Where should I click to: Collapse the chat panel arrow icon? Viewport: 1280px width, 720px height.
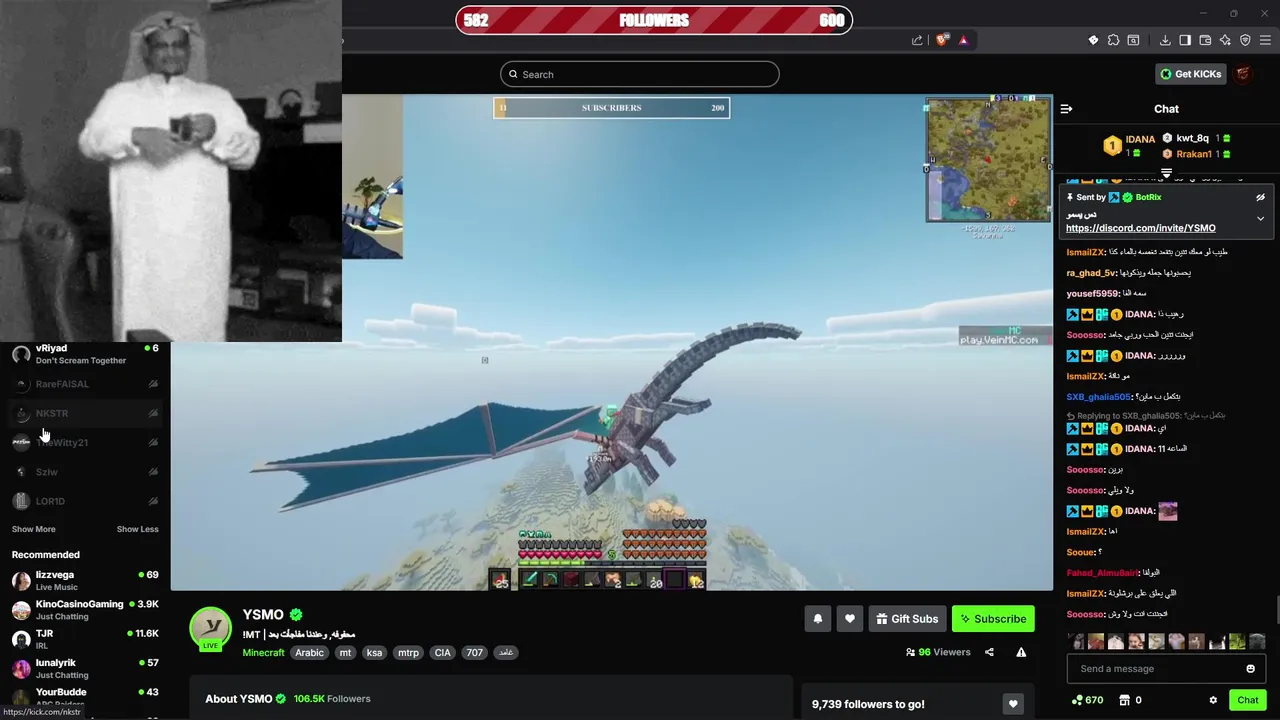click(1066, 109)
